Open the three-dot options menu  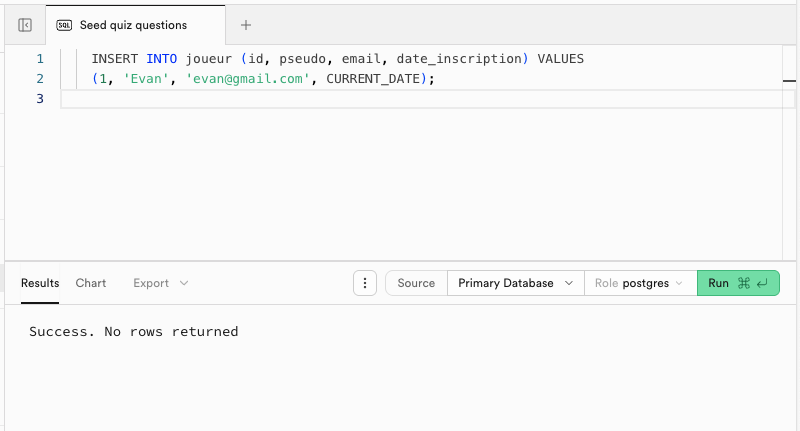pyautogui.click(x=365, y=283)
